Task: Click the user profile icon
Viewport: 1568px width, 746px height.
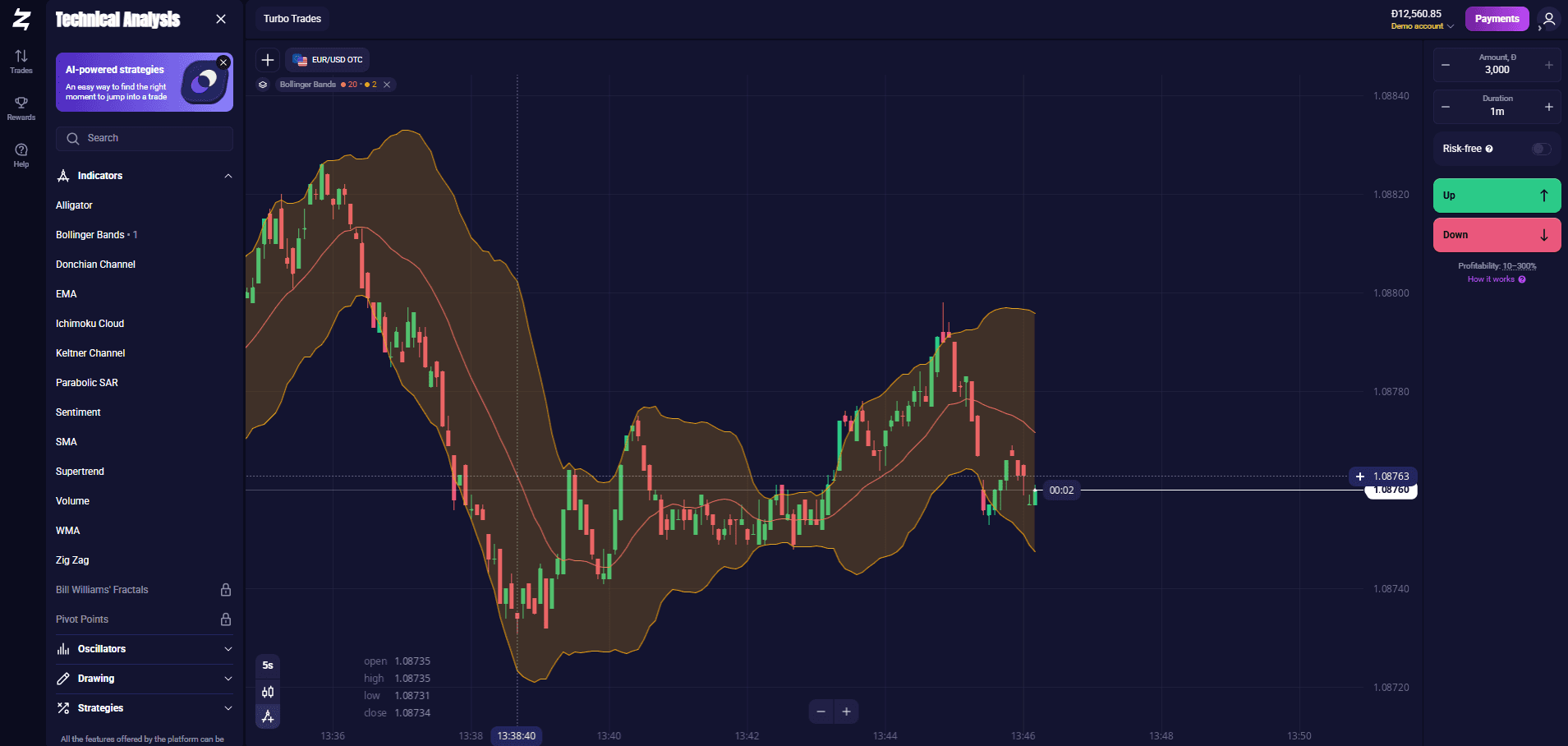Action: [1549, 19]
